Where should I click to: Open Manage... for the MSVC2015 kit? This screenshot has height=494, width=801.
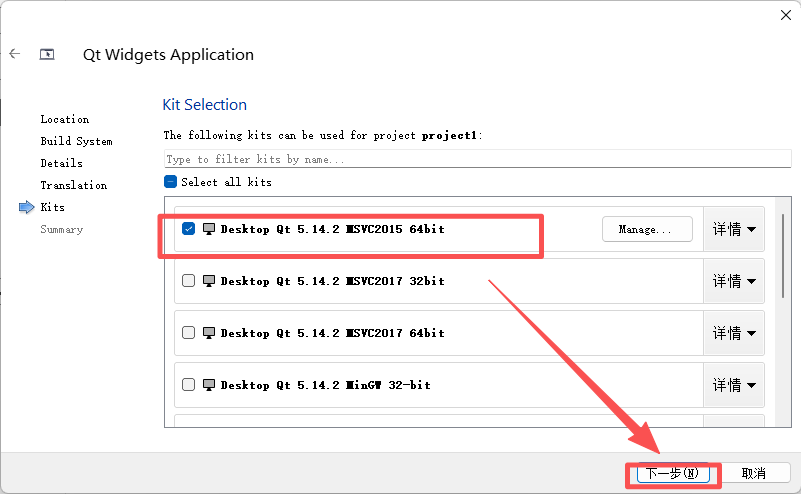point(647,229)
